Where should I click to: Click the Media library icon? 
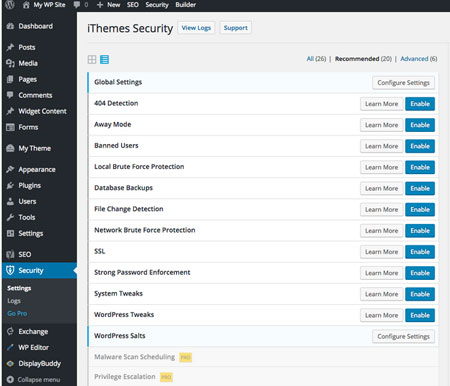(10, 63)
